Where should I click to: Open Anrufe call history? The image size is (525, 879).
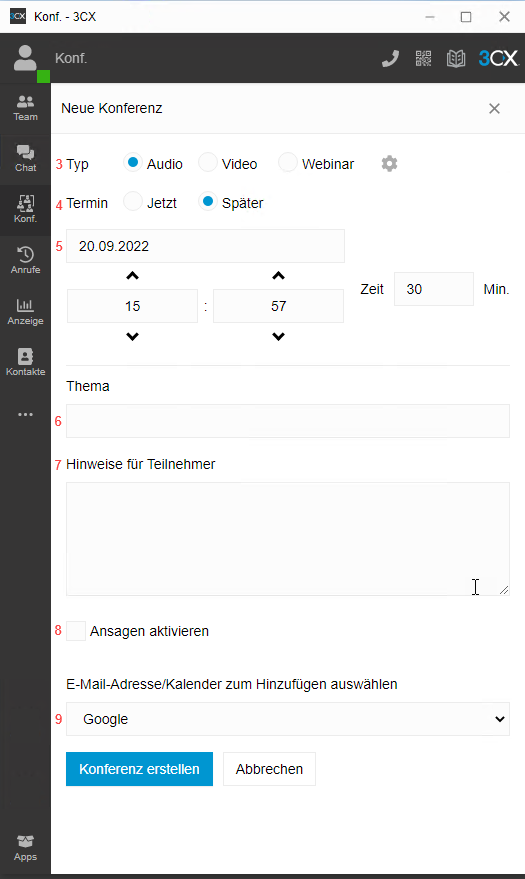click(x=25, y=261)
